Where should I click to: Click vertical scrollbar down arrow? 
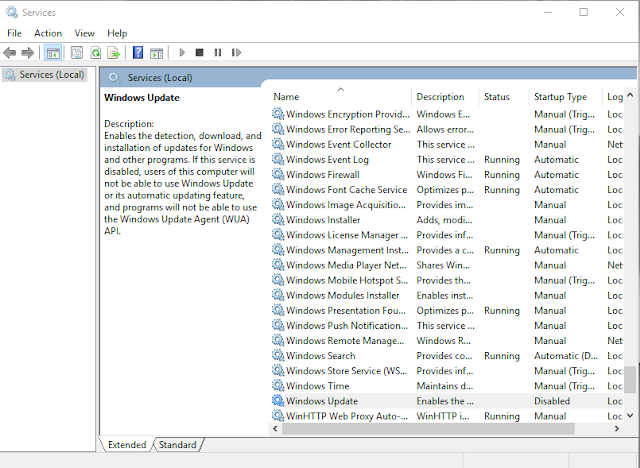coord(630,416)
